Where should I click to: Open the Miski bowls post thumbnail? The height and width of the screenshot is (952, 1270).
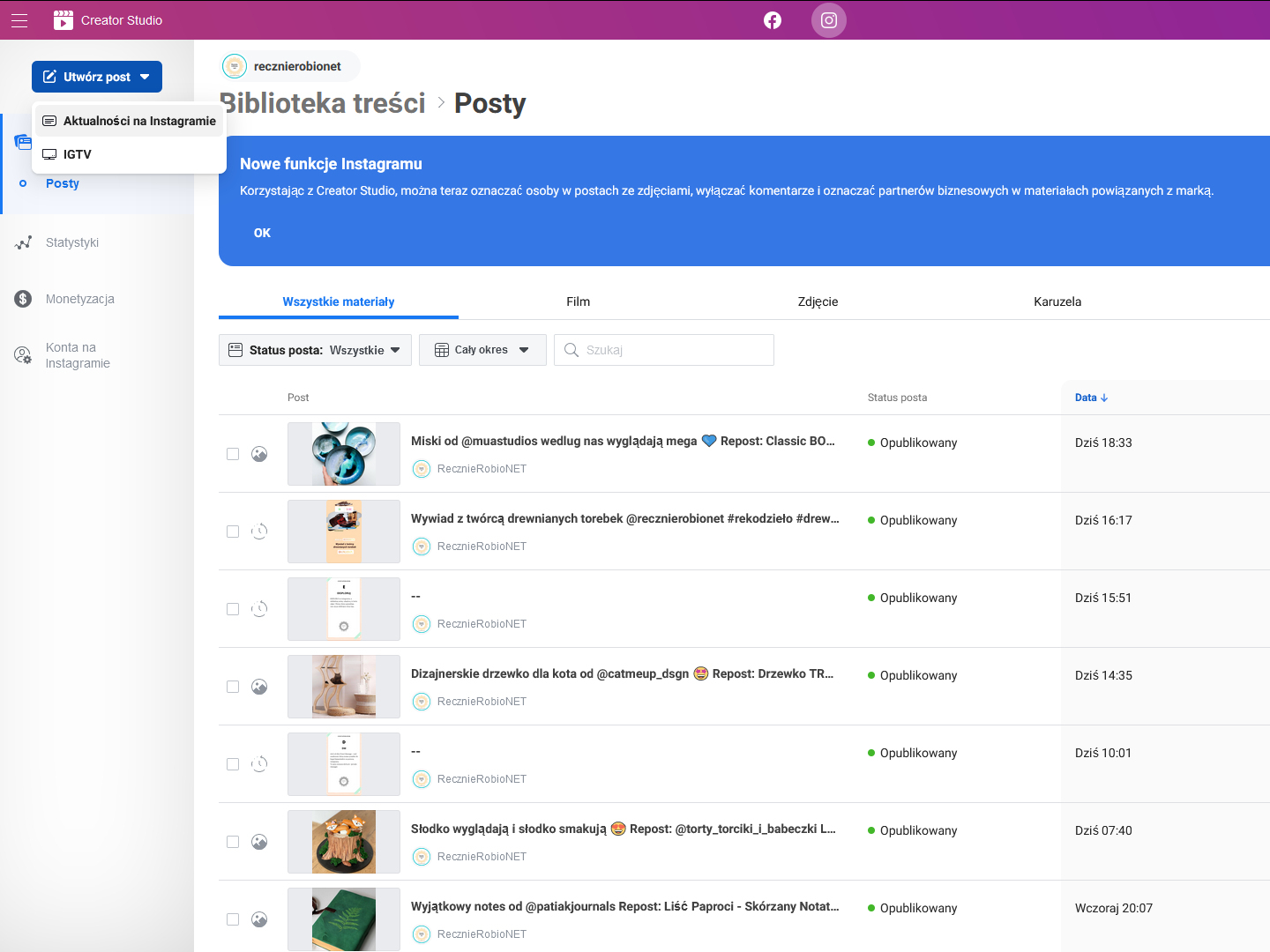coord(344,454)
